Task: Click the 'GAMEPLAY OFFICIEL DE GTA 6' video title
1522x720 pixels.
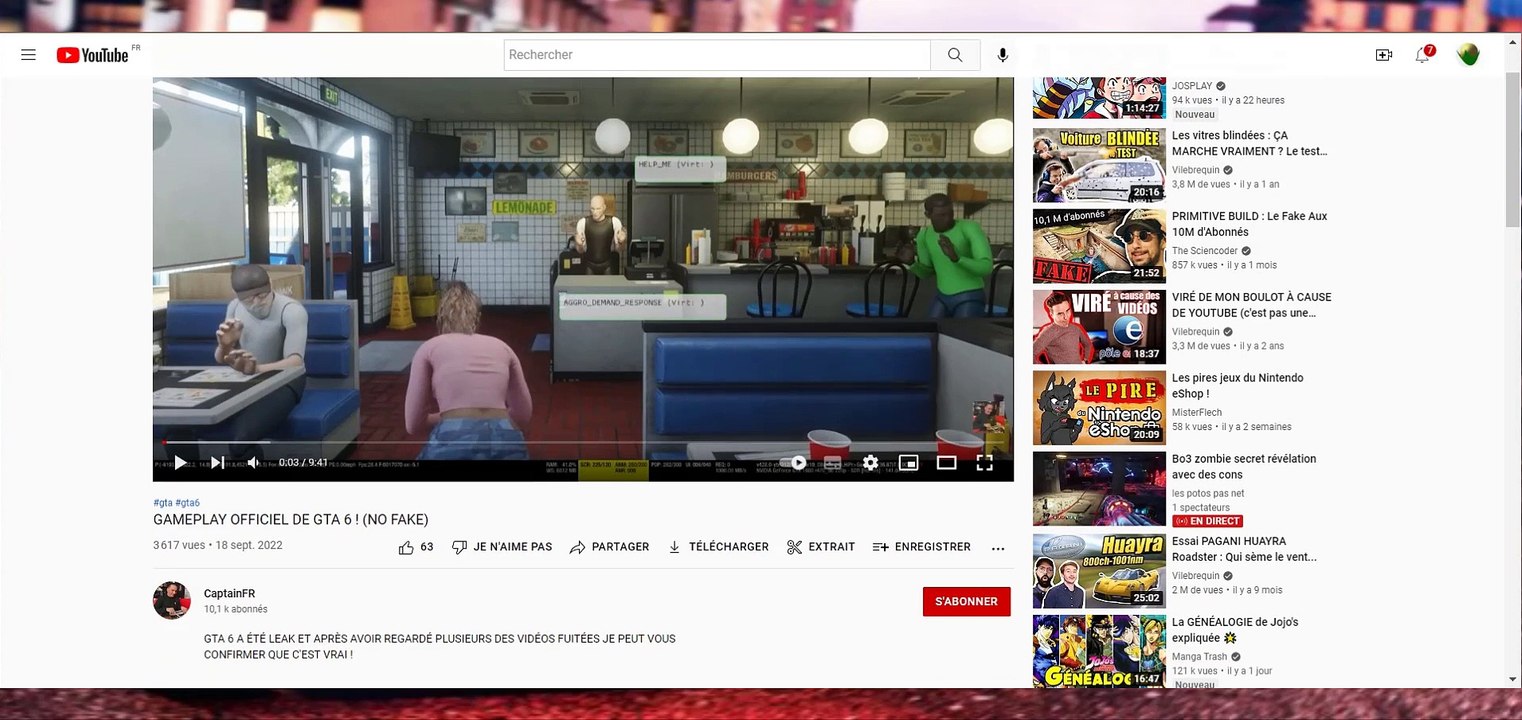Action: coord(291,520)
